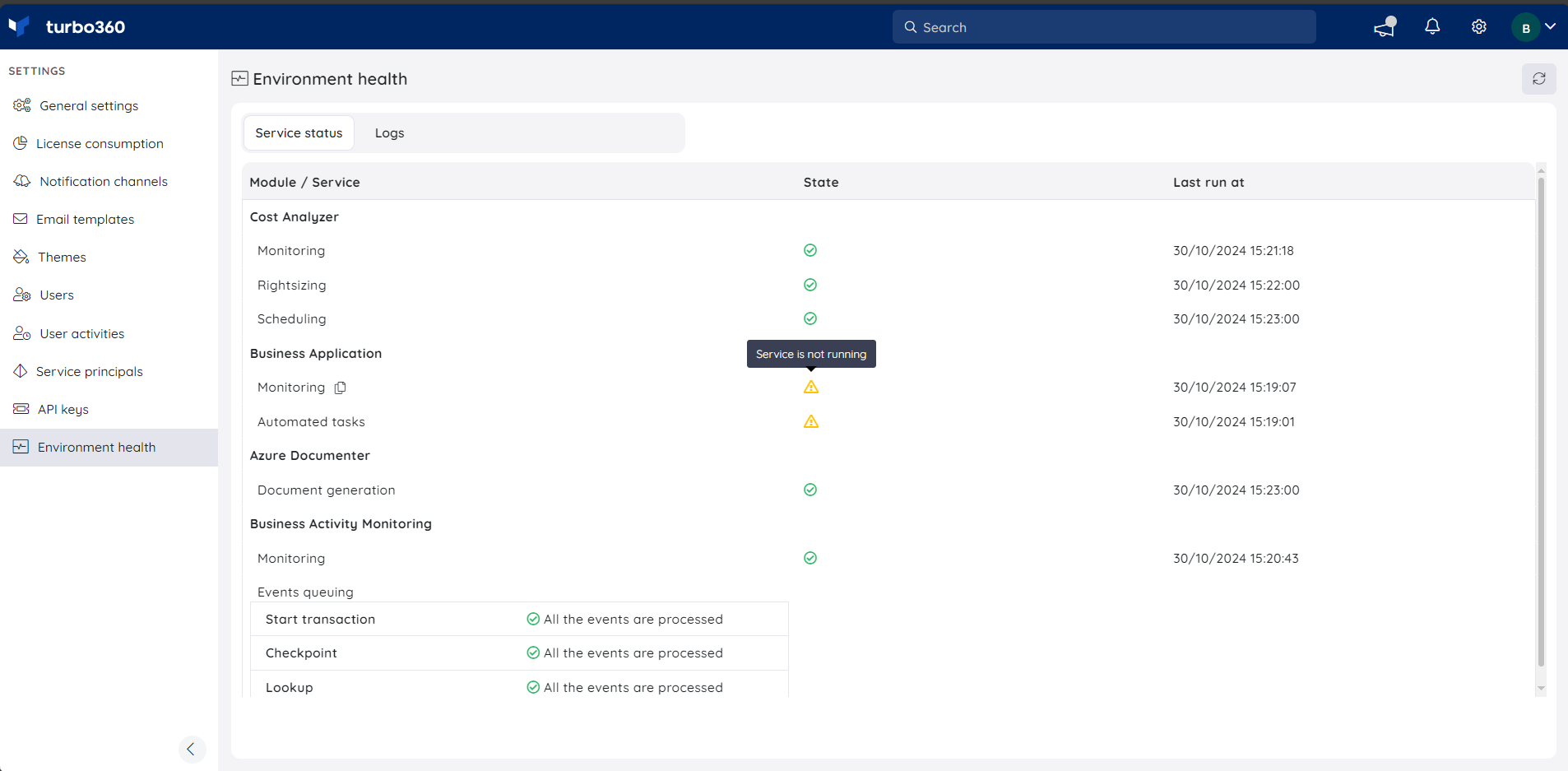Open User activities in sidebar
This screenshot has width=1568, height=771.
click(109, 333)
